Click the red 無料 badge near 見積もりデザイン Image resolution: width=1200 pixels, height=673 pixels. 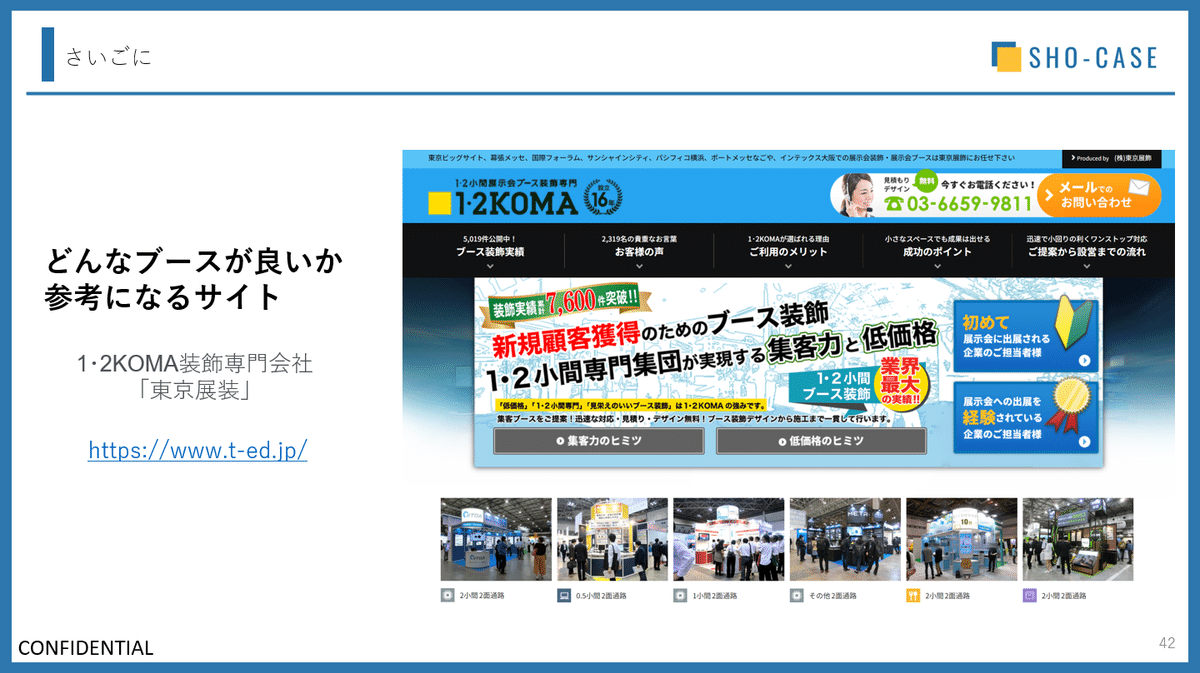(926, 182)
